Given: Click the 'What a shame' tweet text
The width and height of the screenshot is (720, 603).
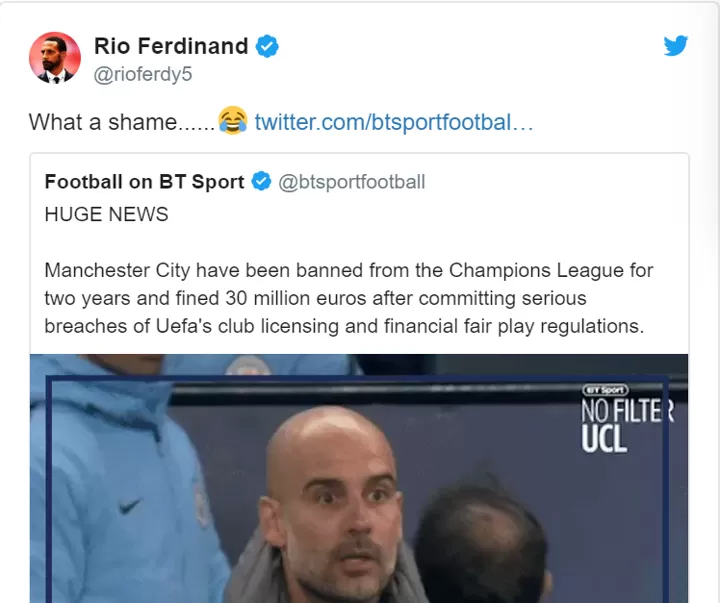Looking at the screenshot, I should coord(122,122).
